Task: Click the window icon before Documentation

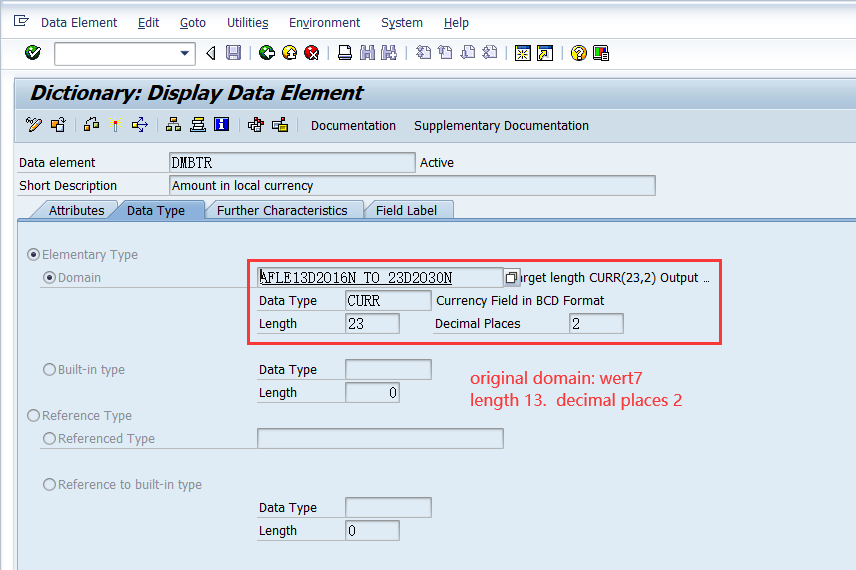Action: pos(280,125)
